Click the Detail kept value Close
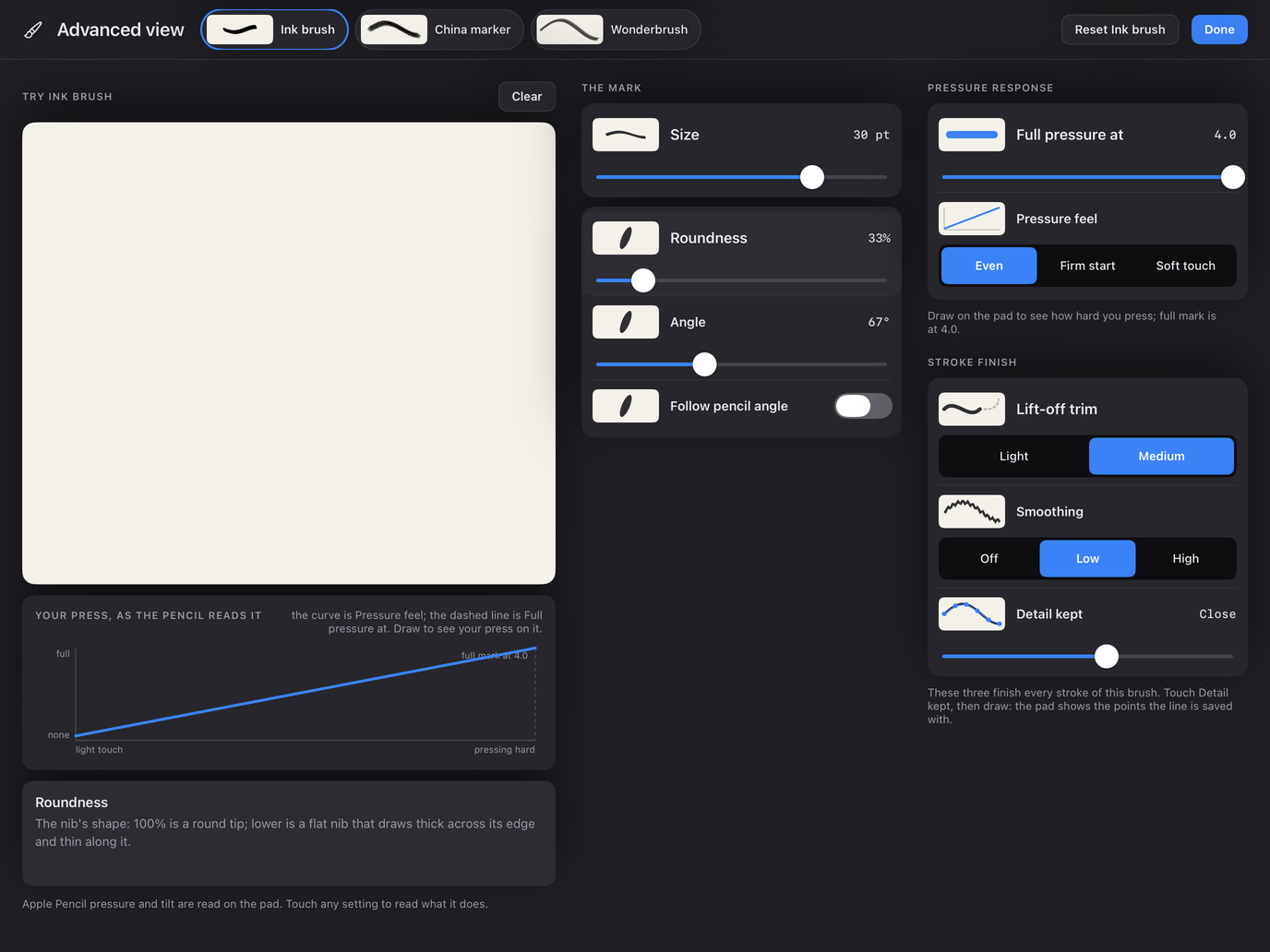 coord(1217,614)
